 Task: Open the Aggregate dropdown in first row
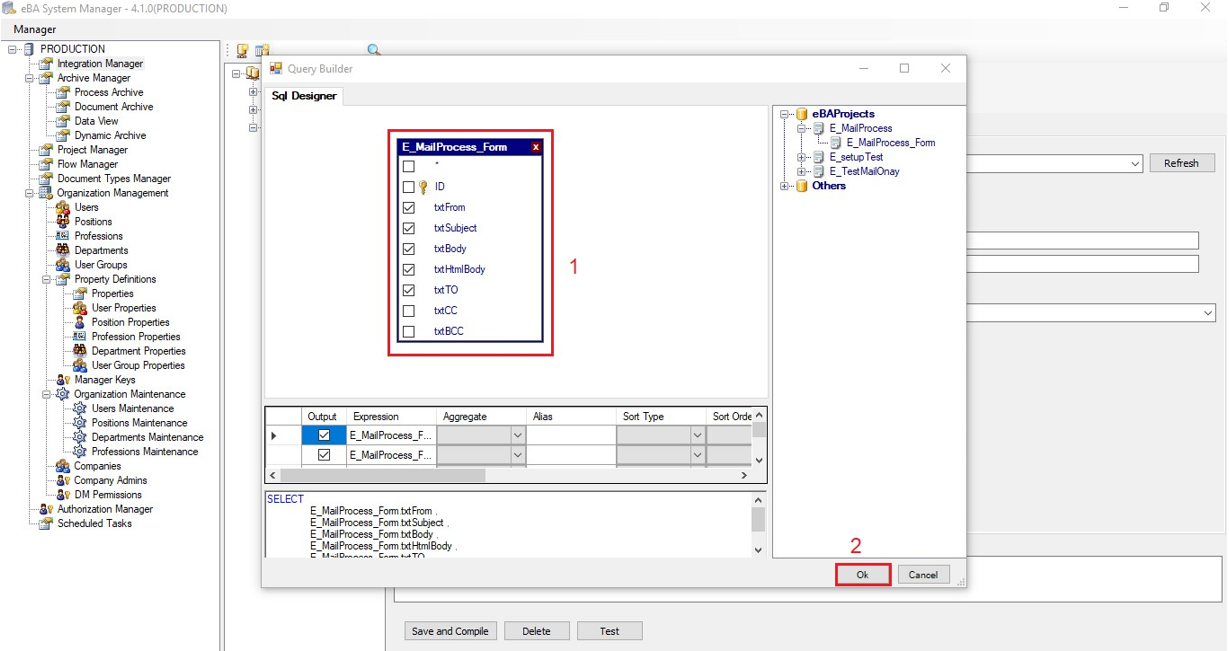click(517, 435)
